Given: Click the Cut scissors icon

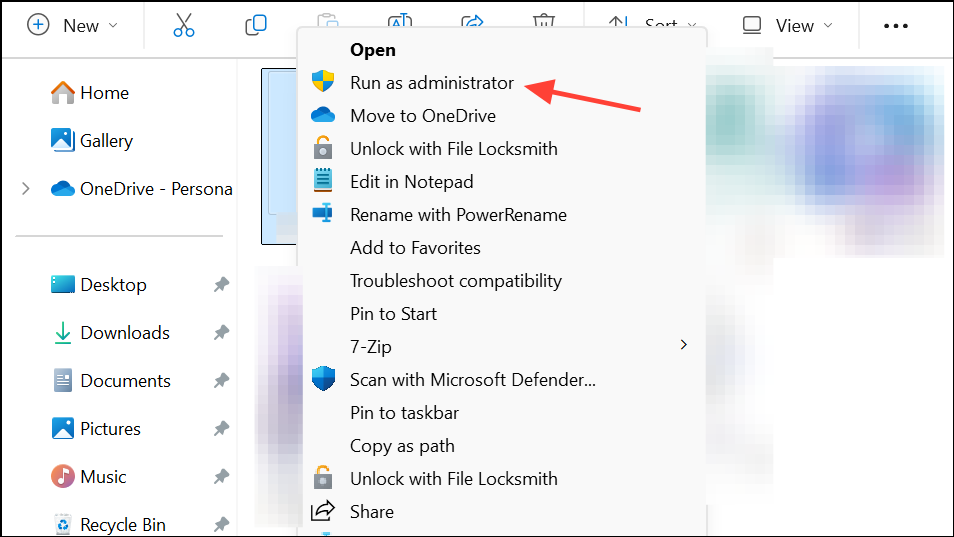Looking at the screenshot, I should click(x=184, y=25).
